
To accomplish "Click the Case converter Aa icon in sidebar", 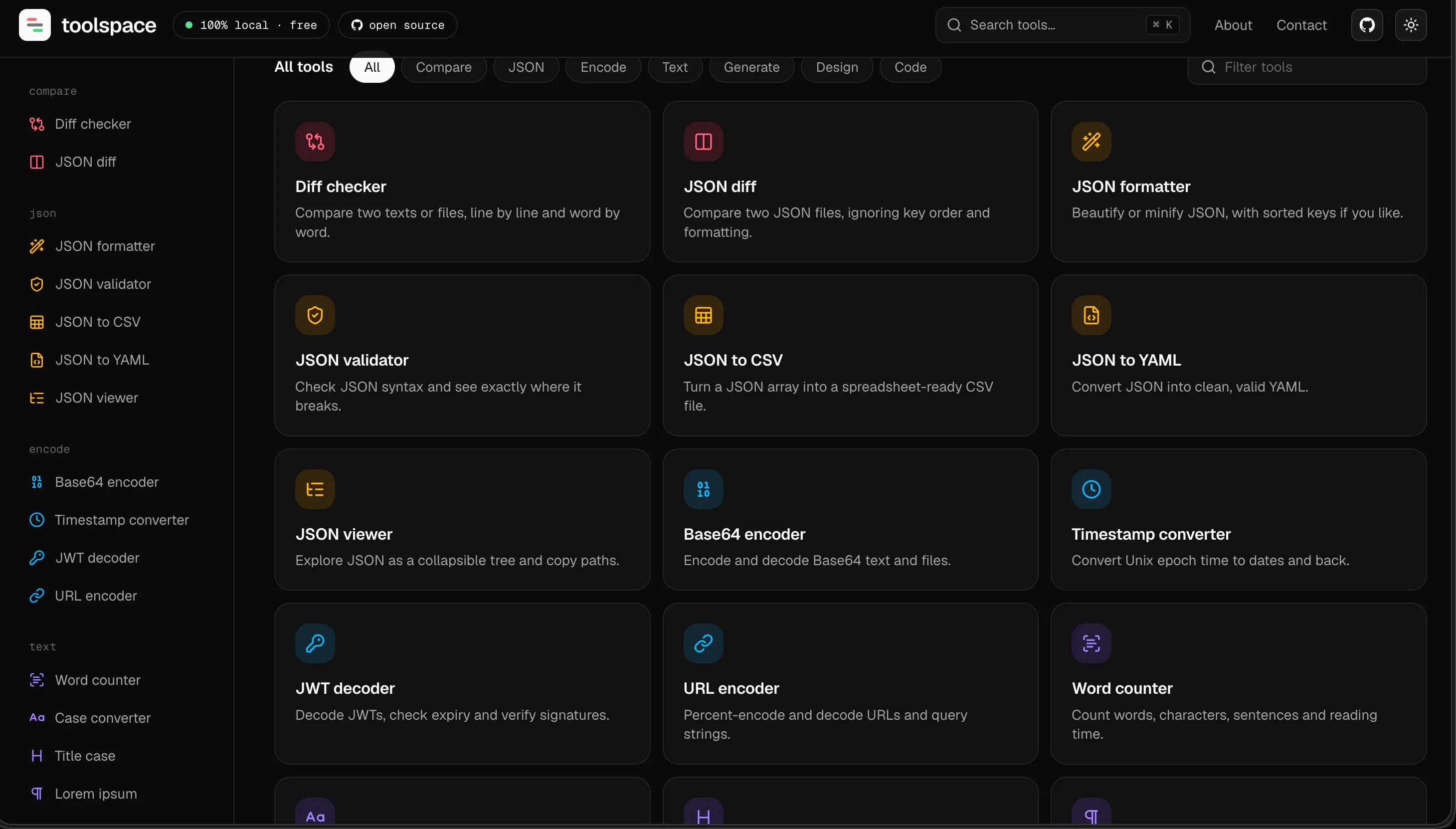I will (37, 718).
